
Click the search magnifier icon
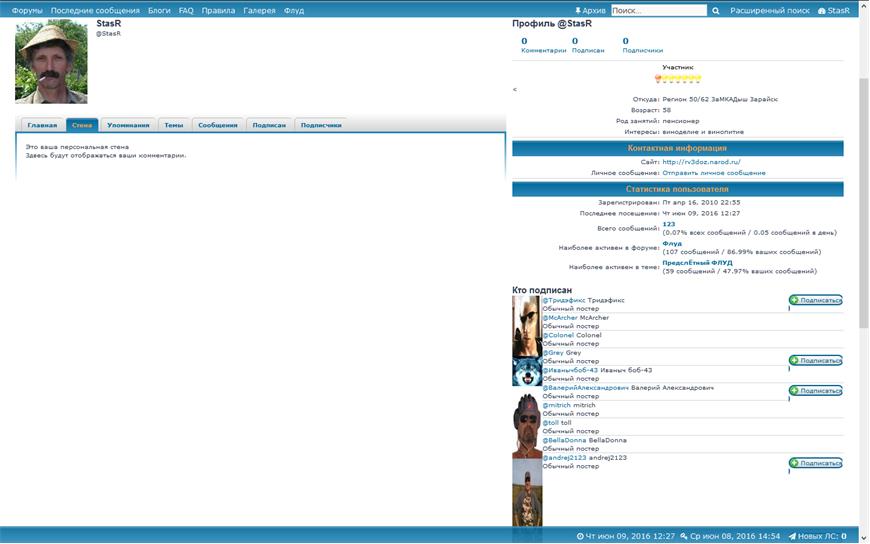pyautogui.click(x=716, y=10)
